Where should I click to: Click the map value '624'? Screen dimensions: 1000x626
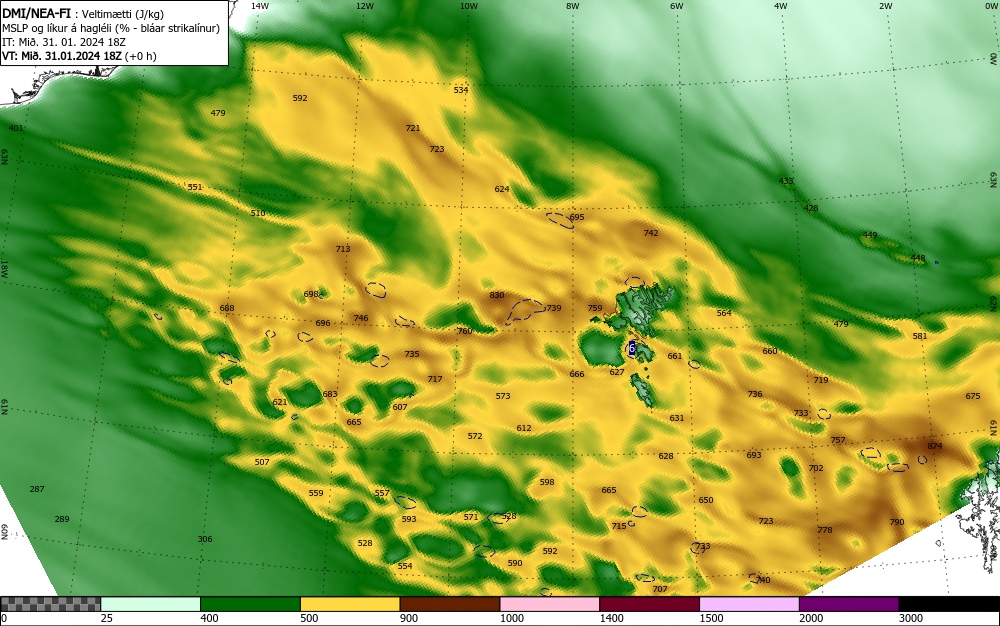(502, 189)
